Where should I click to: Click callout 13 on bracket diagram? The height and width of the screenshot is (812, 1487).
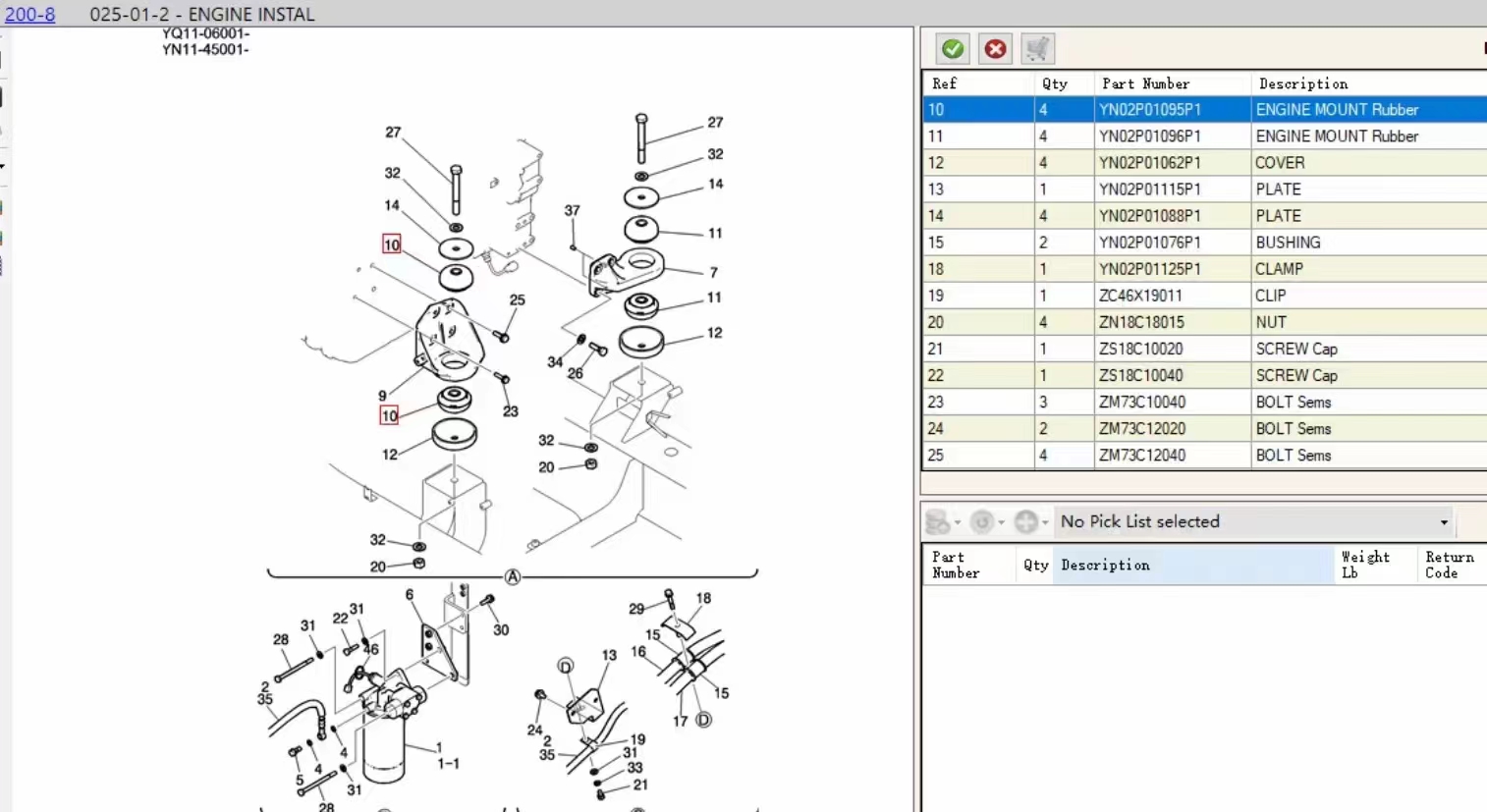[609, 655]
